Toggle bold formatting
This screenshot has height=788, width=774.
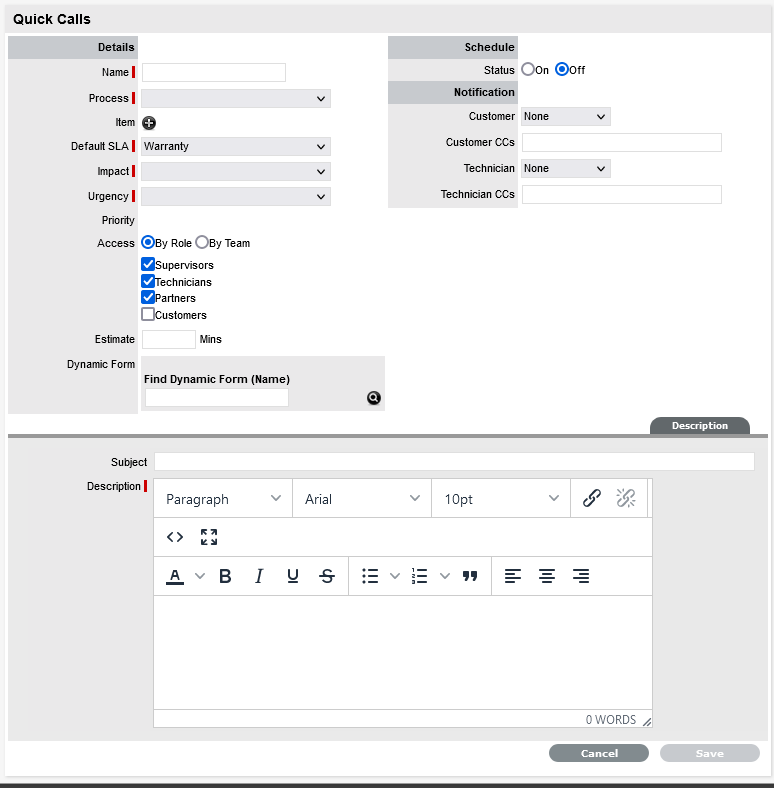[225, 576]
